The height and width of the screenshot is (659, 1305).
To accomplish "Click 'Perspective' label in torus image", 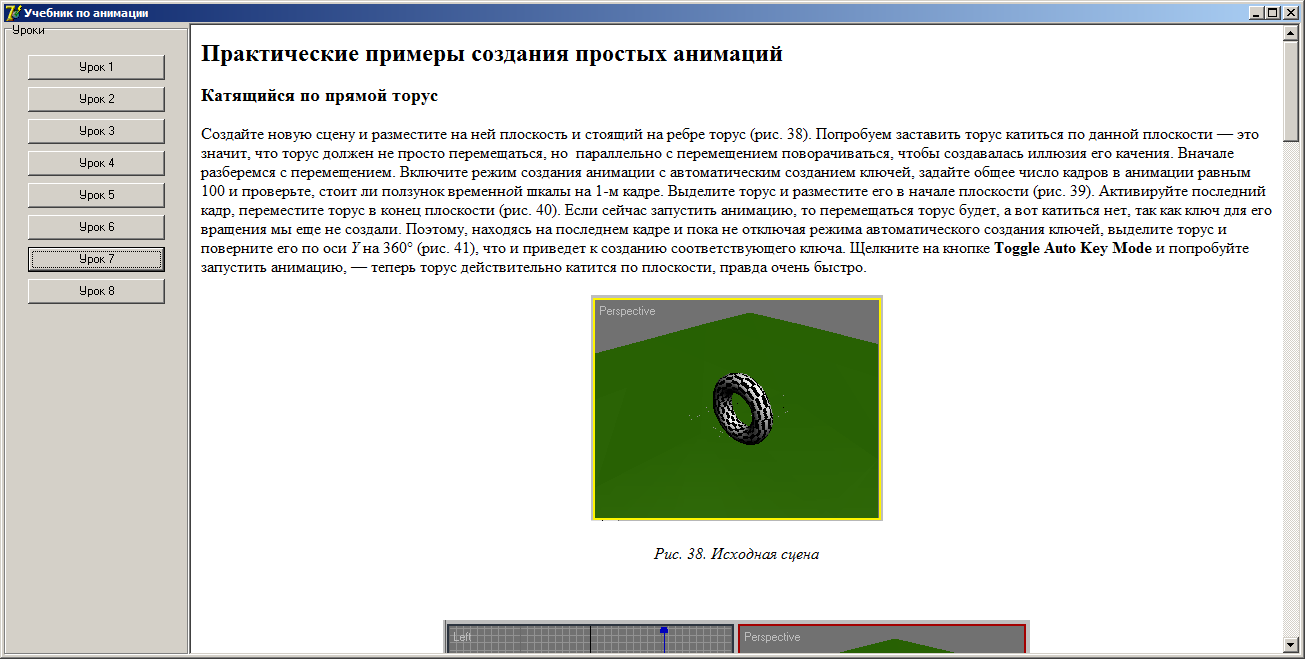I will point(627,311).
